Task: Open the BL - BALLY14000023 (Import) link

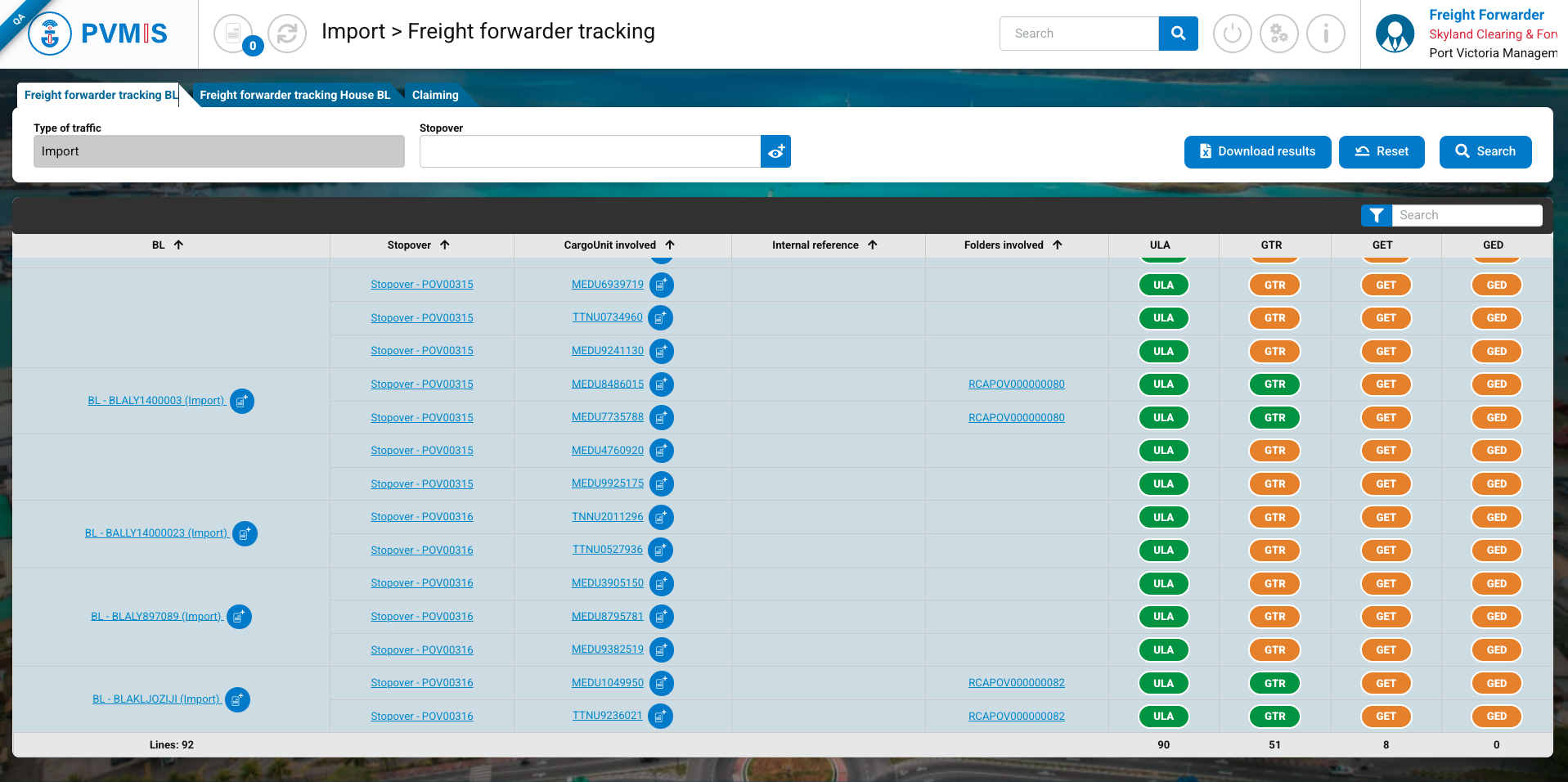Action: pos(156,533)
